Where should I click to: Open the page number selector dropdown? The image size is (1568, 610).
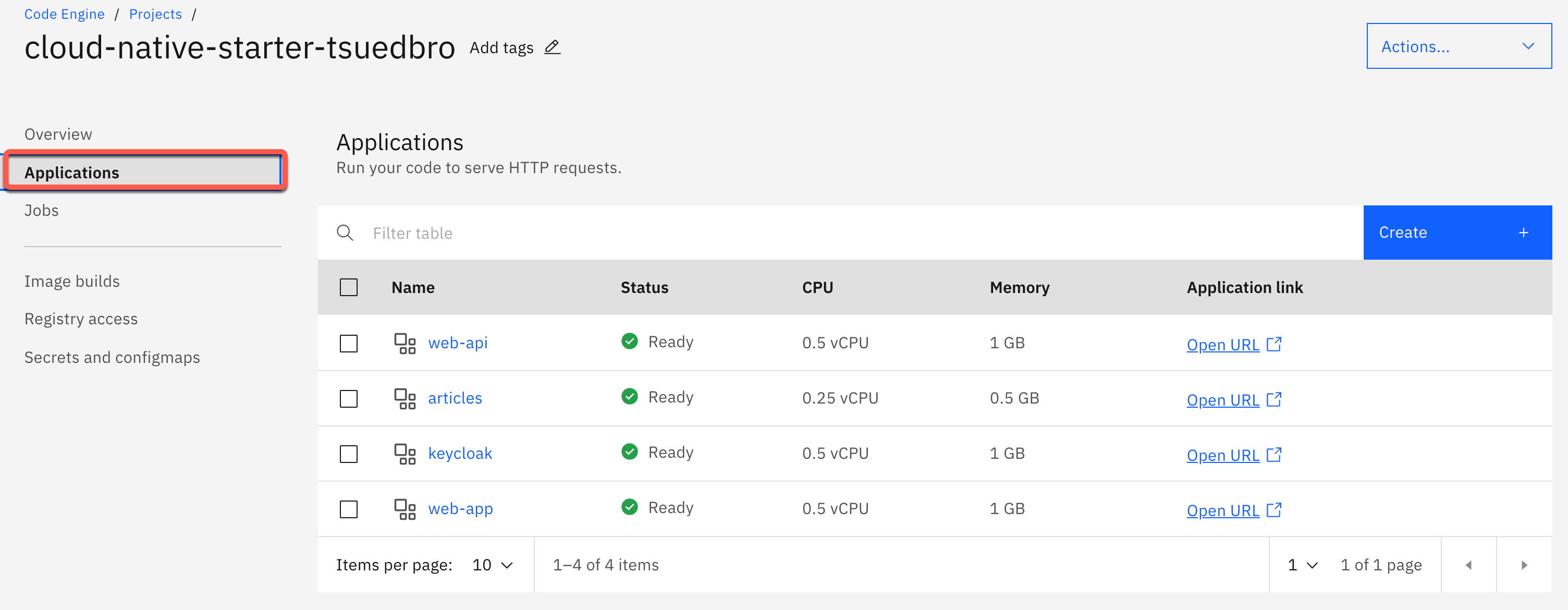coord(1303,565)
